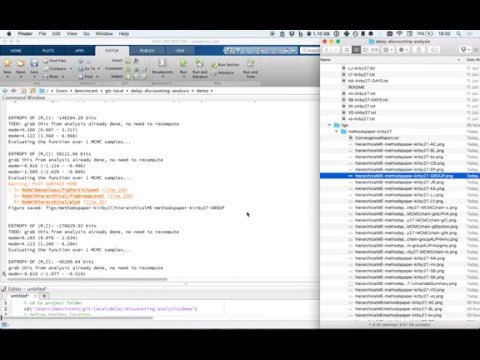Click the Run and Time icon

251,63
